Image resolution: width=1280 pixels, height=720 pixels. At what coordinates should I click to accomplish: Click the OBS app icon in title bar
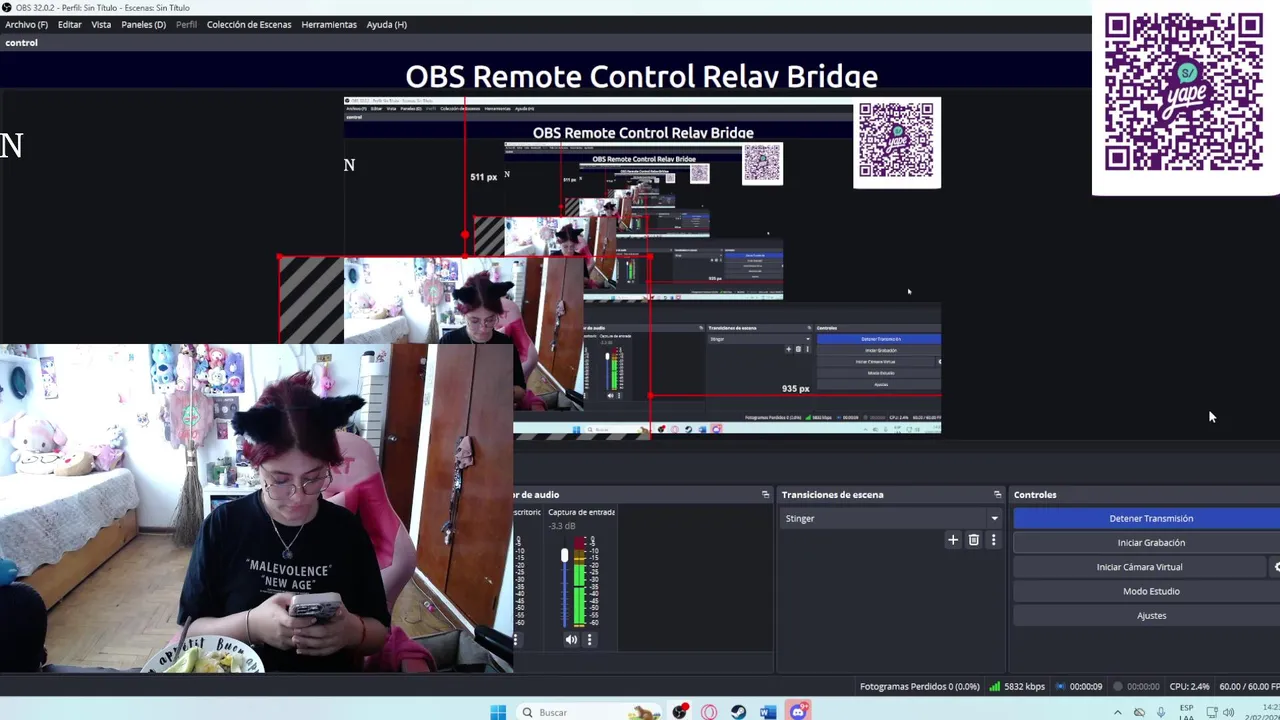(7, 8)
